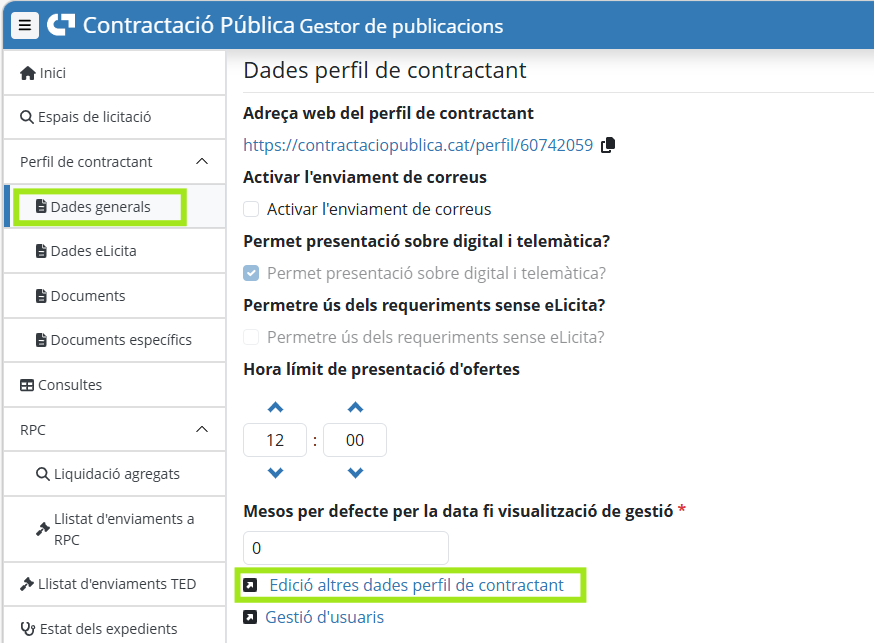
Task: Open Liquidació agregats menu entry
Action: [114, 474]
